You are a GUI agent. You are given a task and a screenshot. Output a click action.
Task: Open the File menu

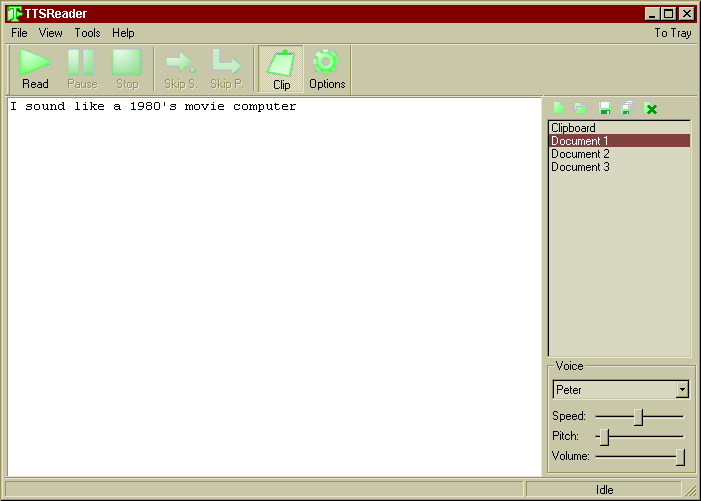pos(19,33)
